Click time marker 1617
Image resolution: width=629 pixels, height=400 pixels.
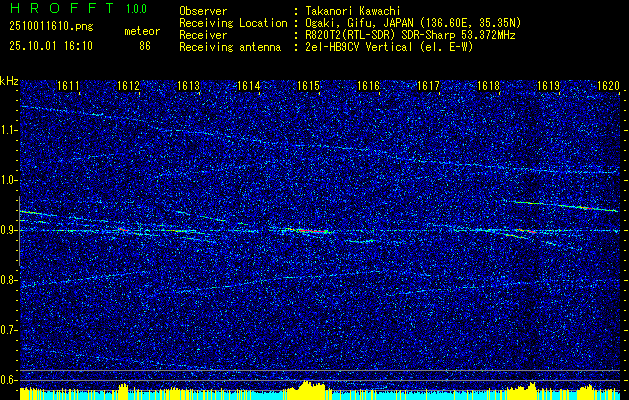point(429,86)
